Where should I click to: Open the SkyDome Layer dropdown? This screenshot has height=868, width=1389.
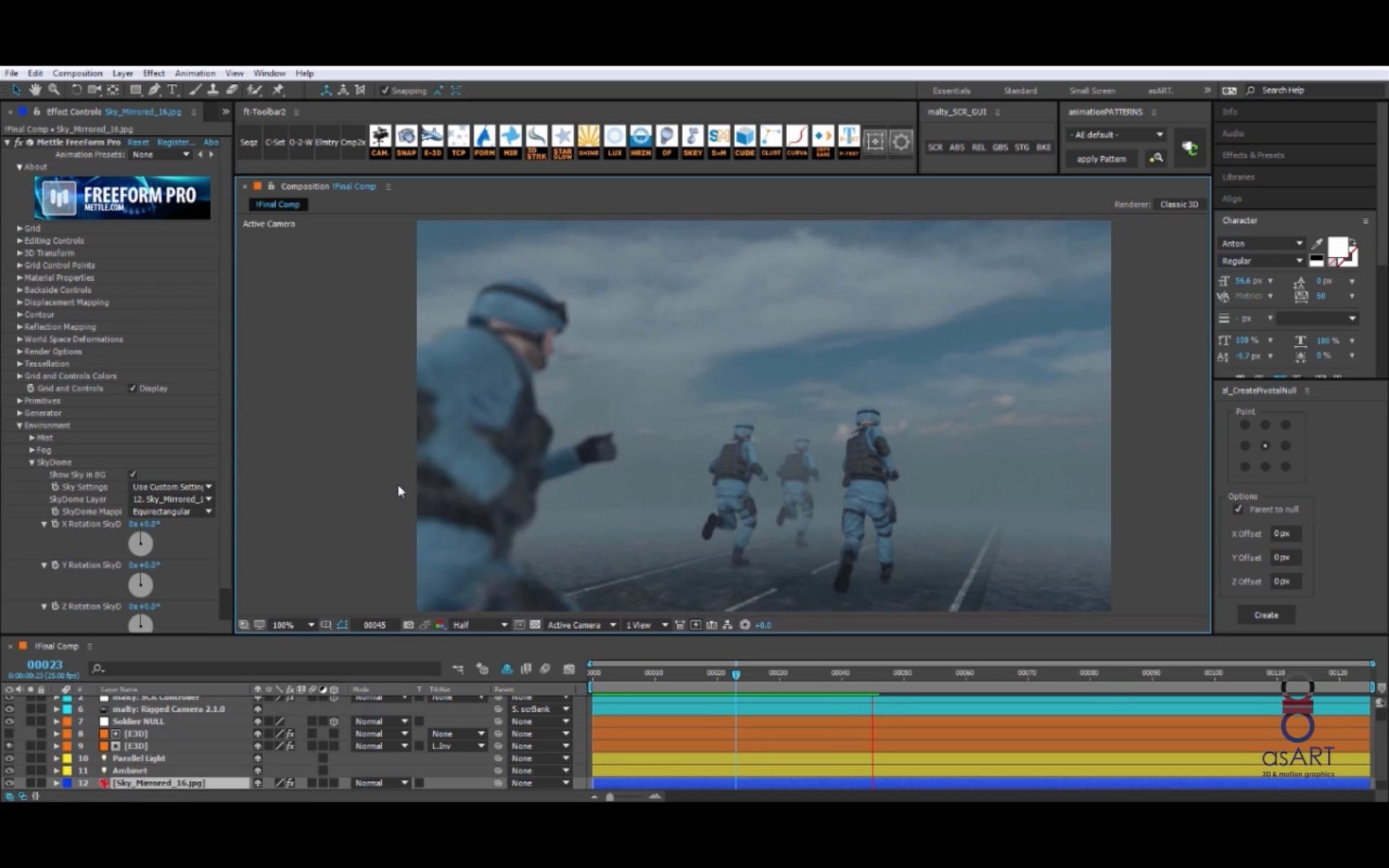click(x=172, y=499)
